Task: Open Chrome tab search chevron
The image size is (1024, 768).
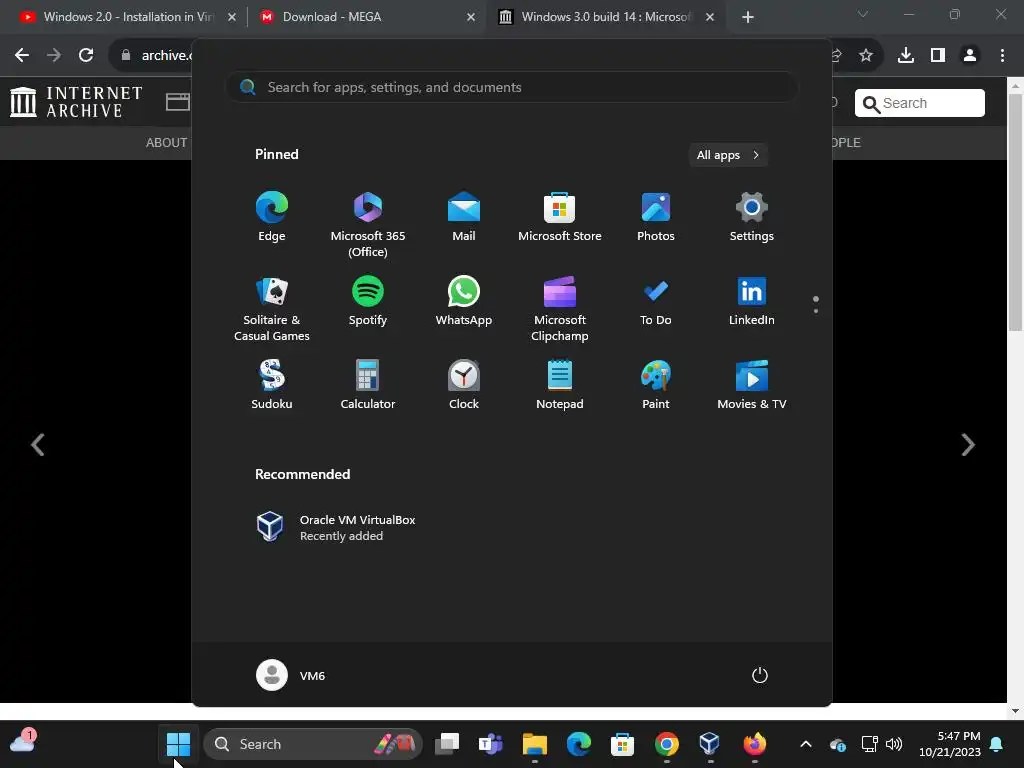Action: [863, 14]
